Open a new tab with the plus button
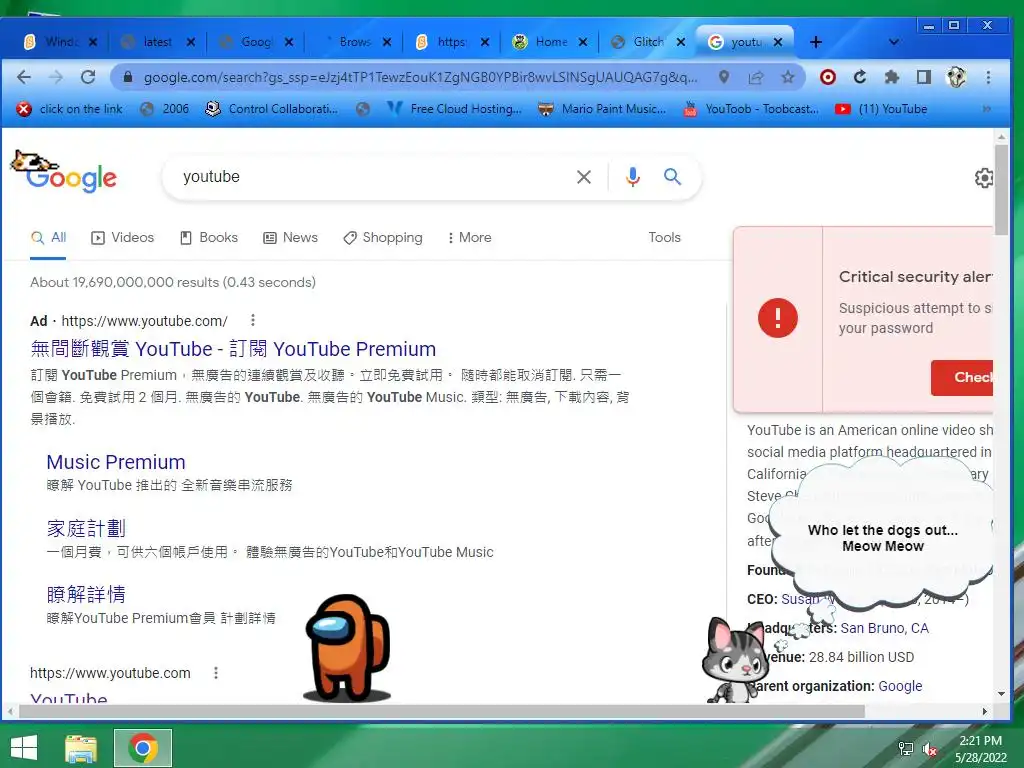Viewport: 1024px width, 768px height. [816, 42]
